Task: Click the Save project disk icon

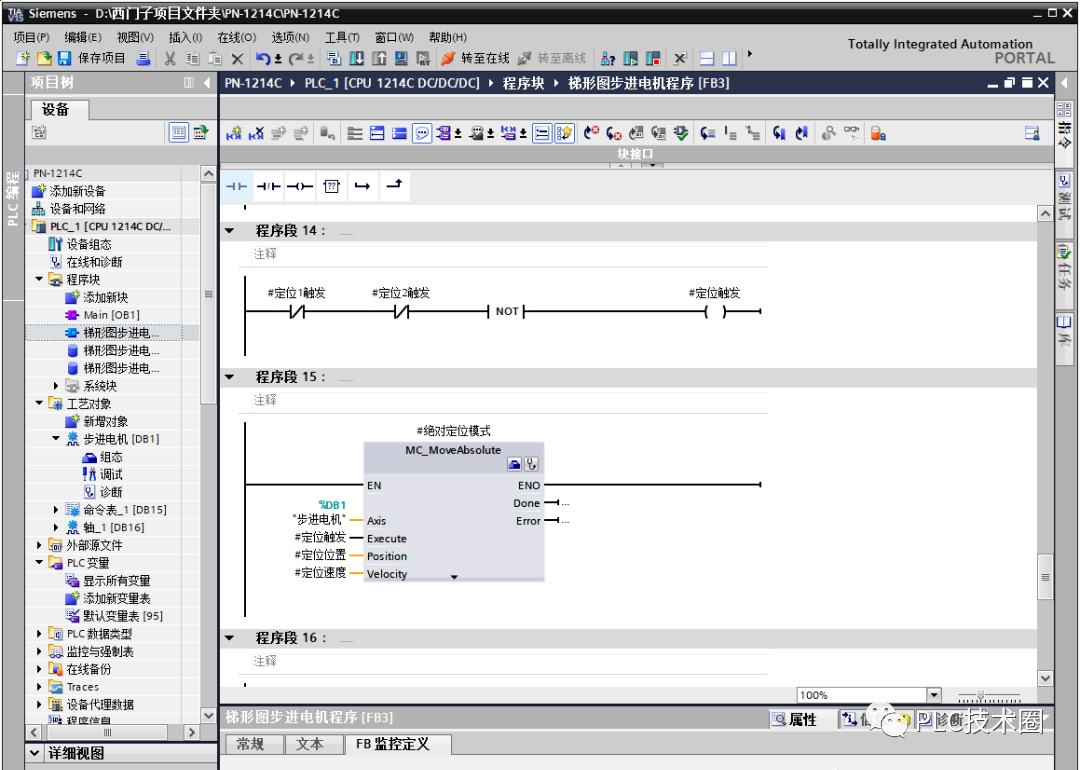Action: [65, 59]
